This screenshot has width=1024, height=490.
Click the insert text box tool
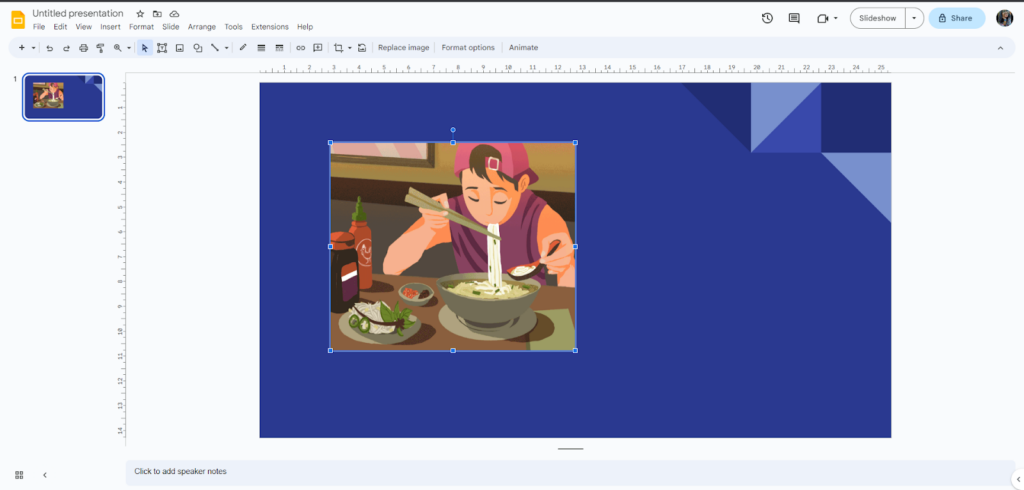(162, 48)
